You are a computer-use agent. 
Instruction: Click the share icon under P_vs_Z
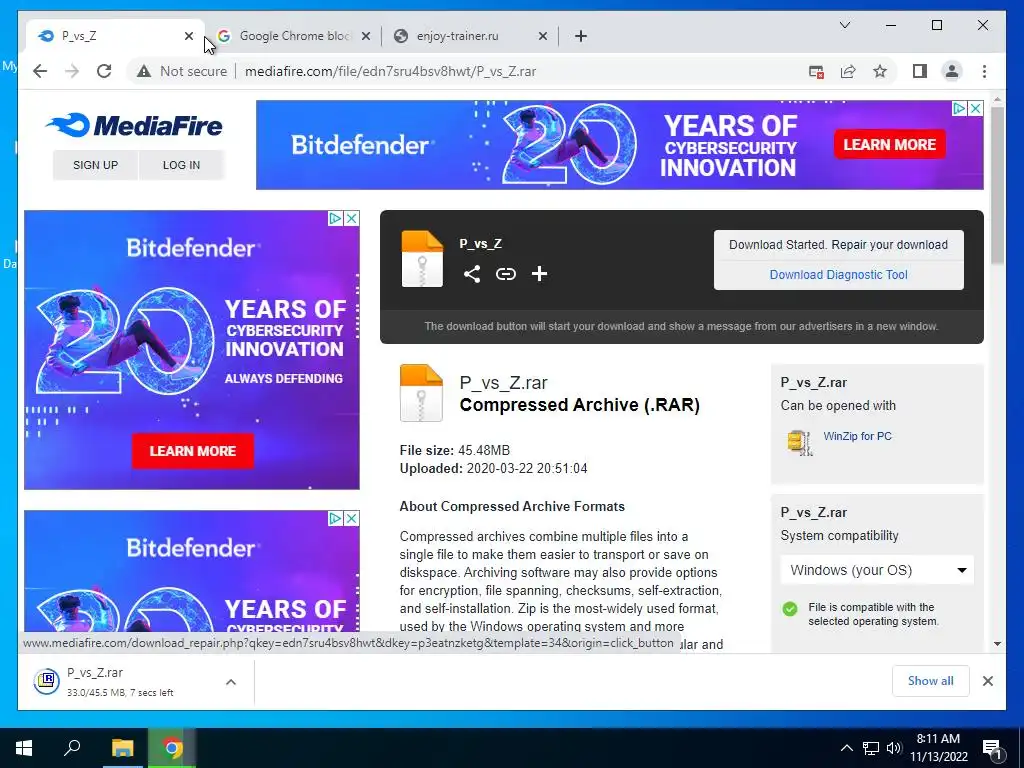pos(472,274)
